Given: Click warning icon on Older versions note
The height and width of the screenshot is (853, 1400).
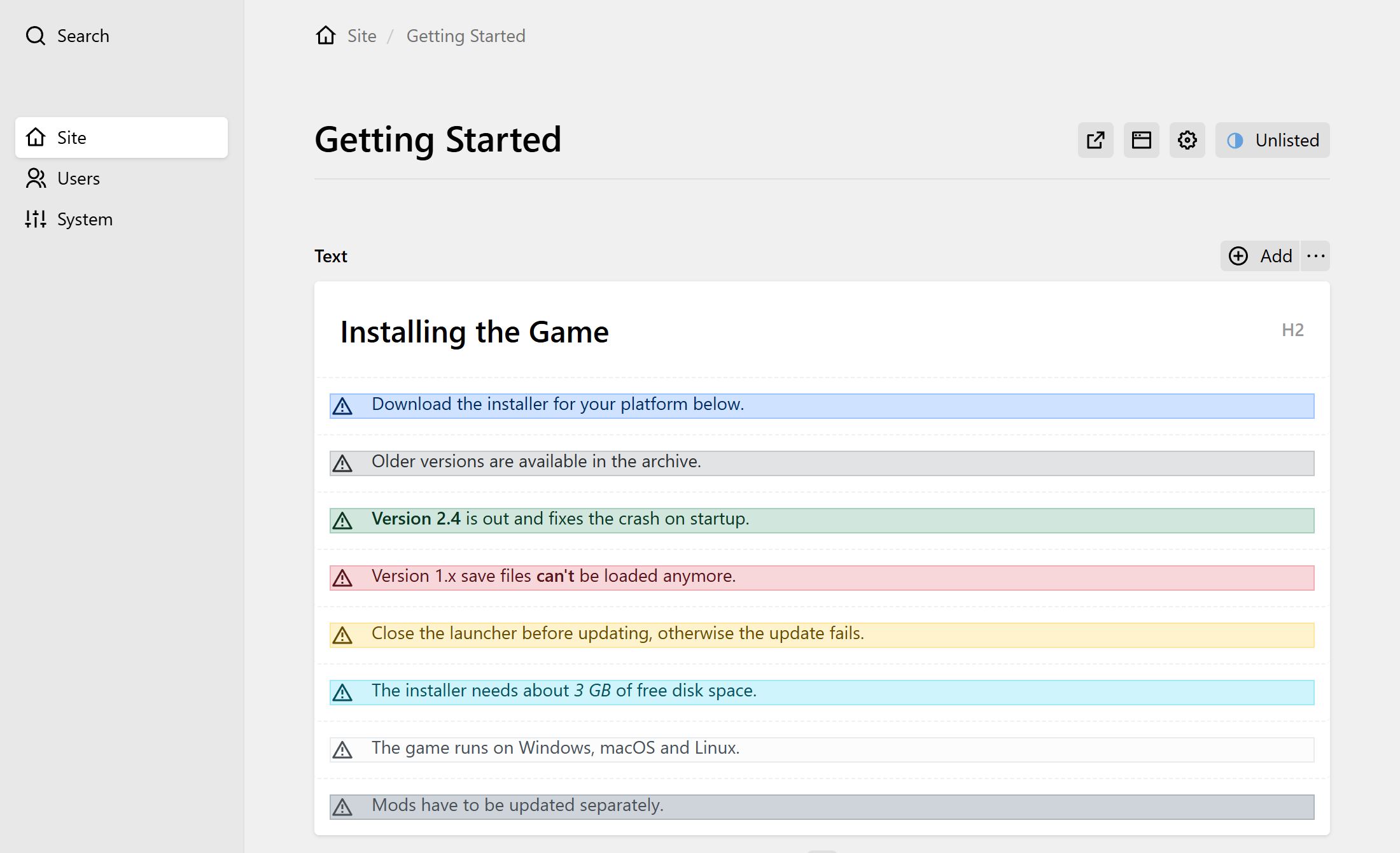Looking at the screenshot, I should coord(342,463).
